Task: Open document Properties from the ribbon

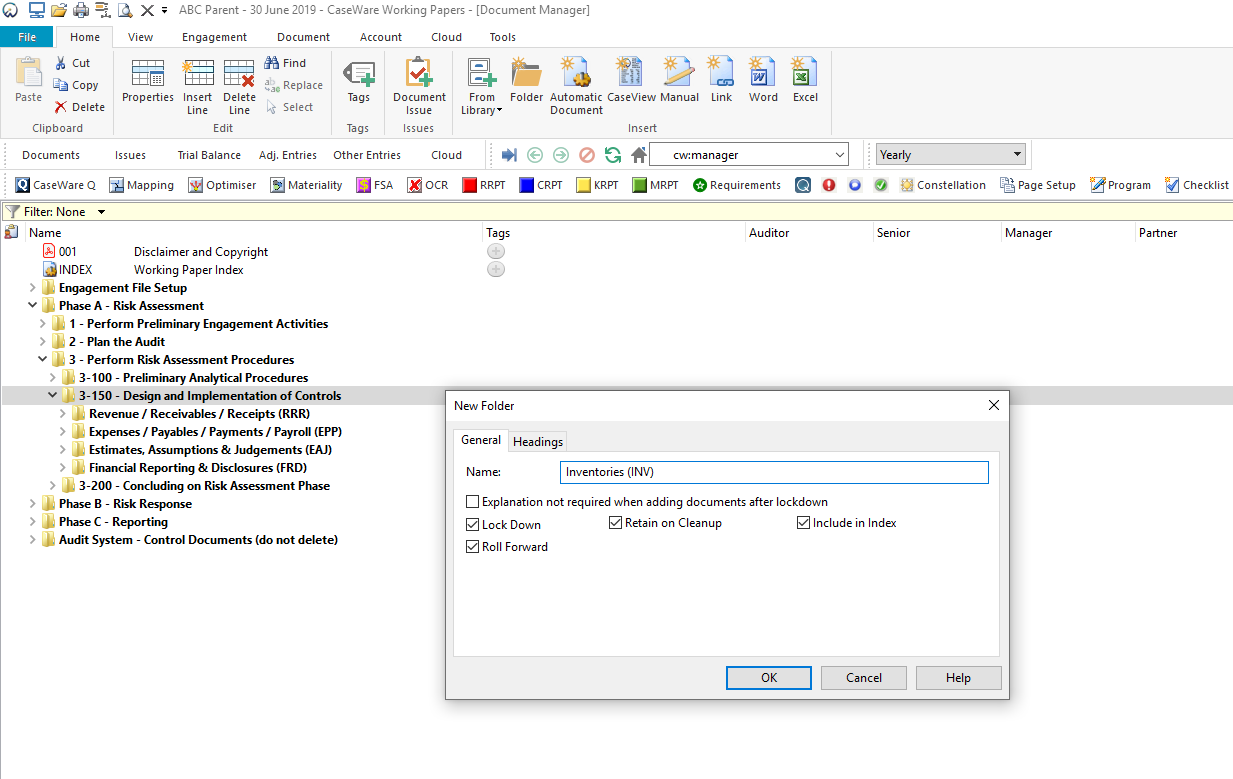Action: pyautogui.click(x=148, y=80)
